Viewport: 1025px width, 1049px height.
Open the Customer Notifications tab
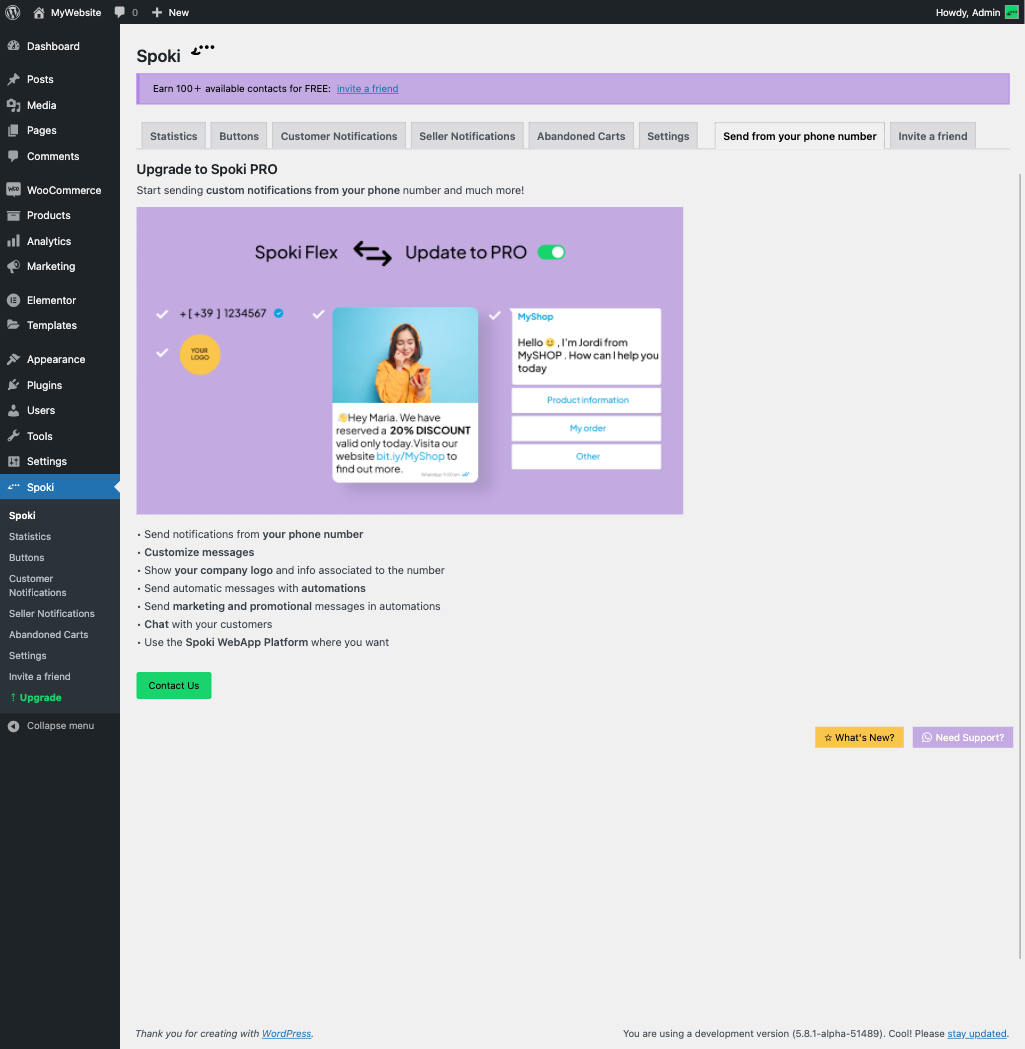(x=339, y=136)
